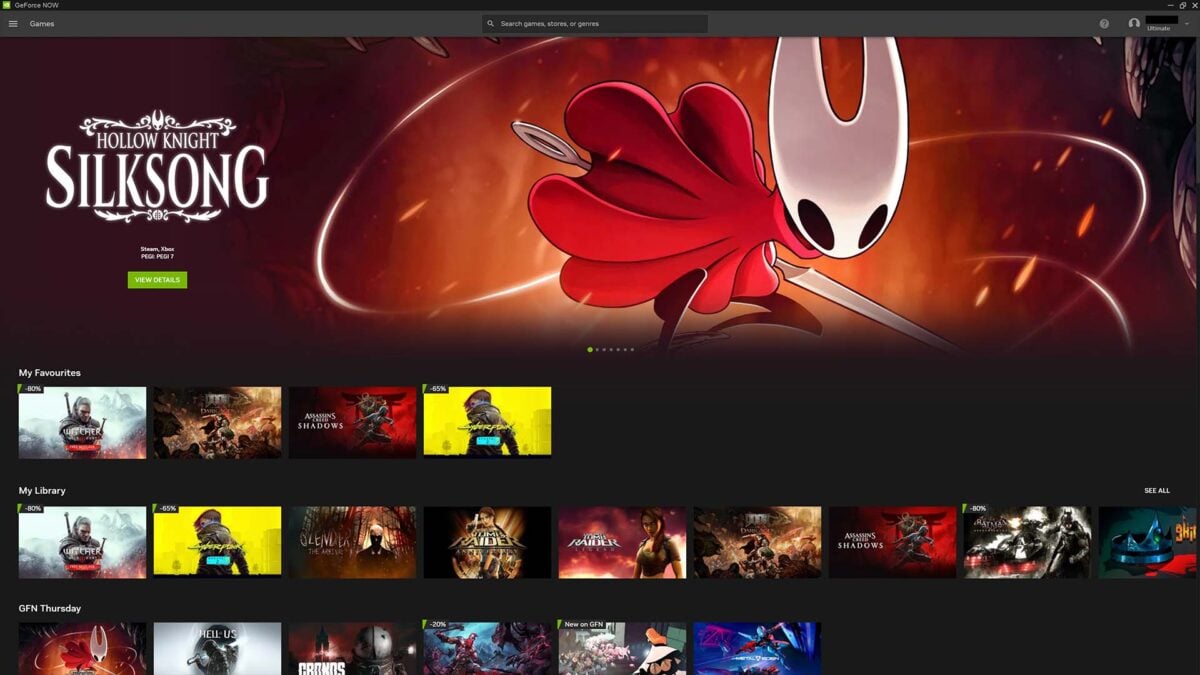This screenshot has width=1200, height=675.
Task: Click the My Favourites heading
Action: point(50,373)
